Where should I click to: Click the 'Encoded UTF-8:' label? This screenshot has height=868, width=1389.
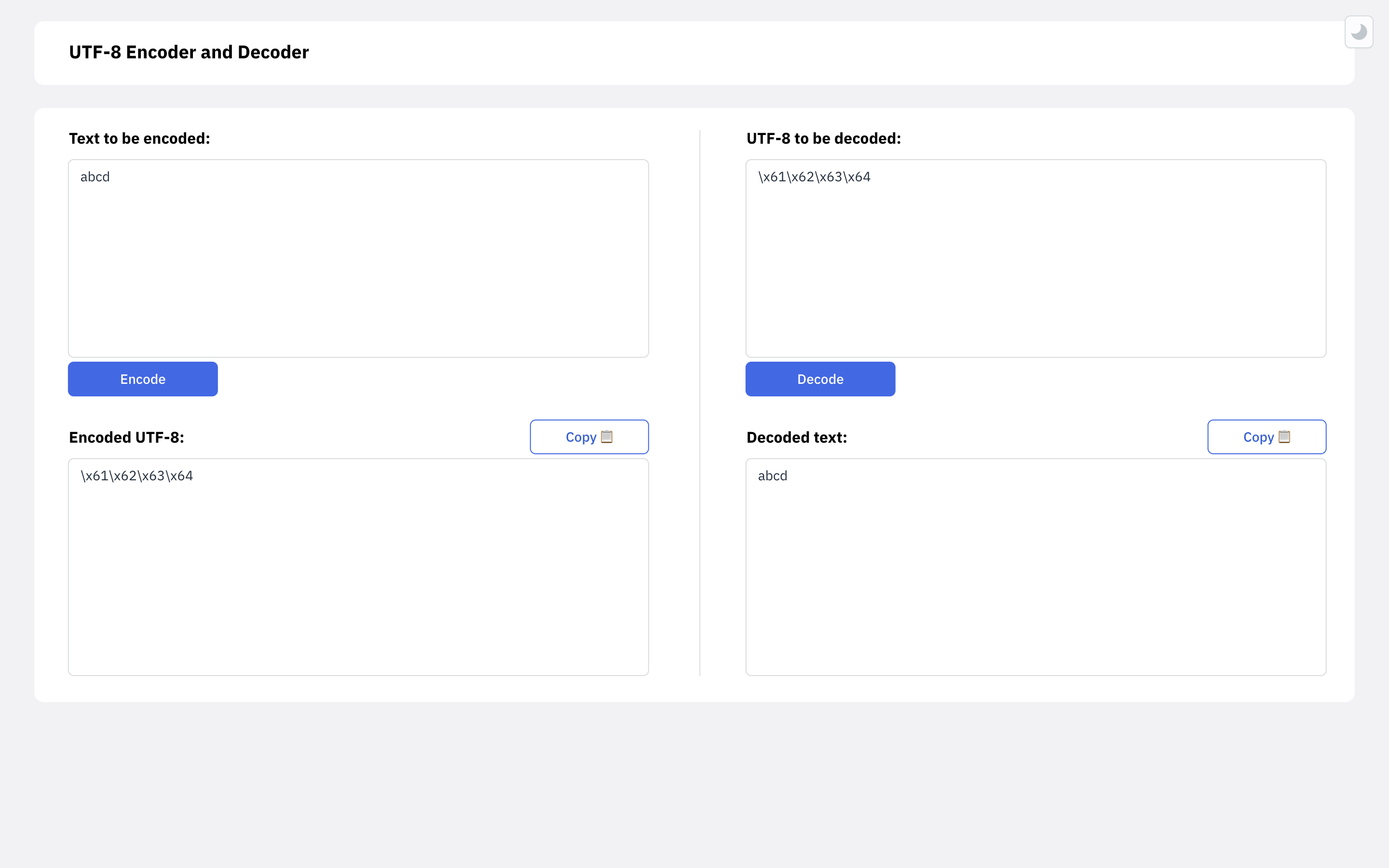click(x=126, y=437)
